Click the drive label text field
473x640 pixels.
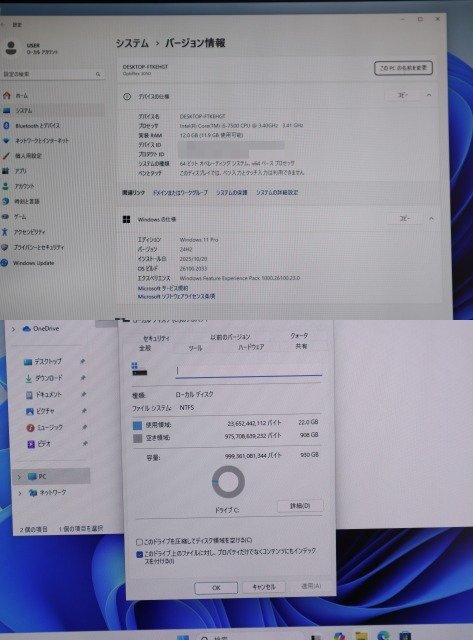pos(249,370)
